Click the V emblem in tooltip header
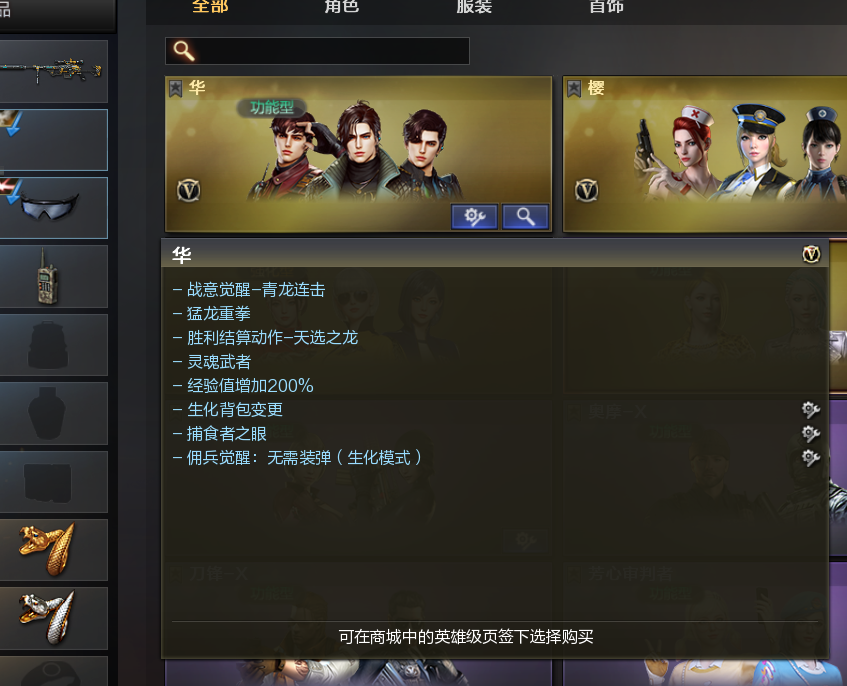This screenshot has height=686, width=847. tap(811, 254)
